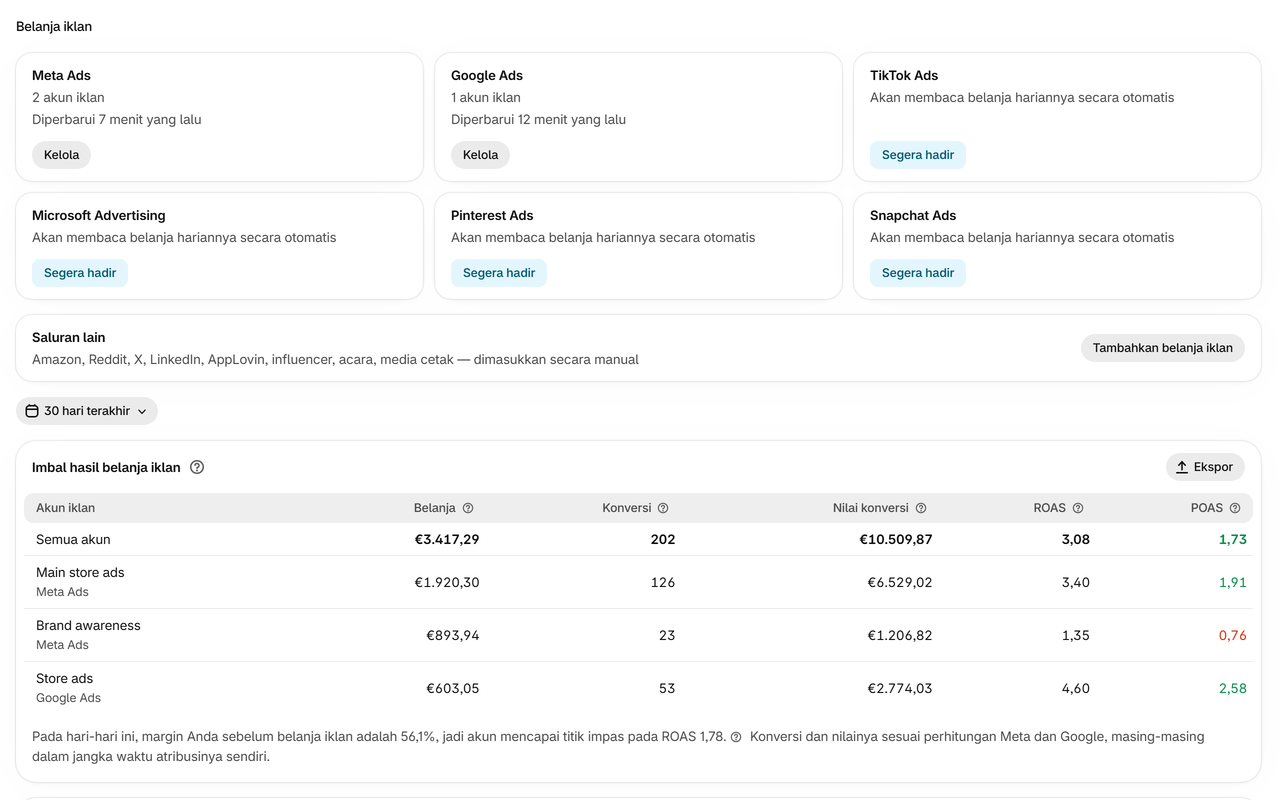Click the Saluran lain heading
Viewport: 1280px width, 800px height.
pyautogui.click(x=68, y=337)
